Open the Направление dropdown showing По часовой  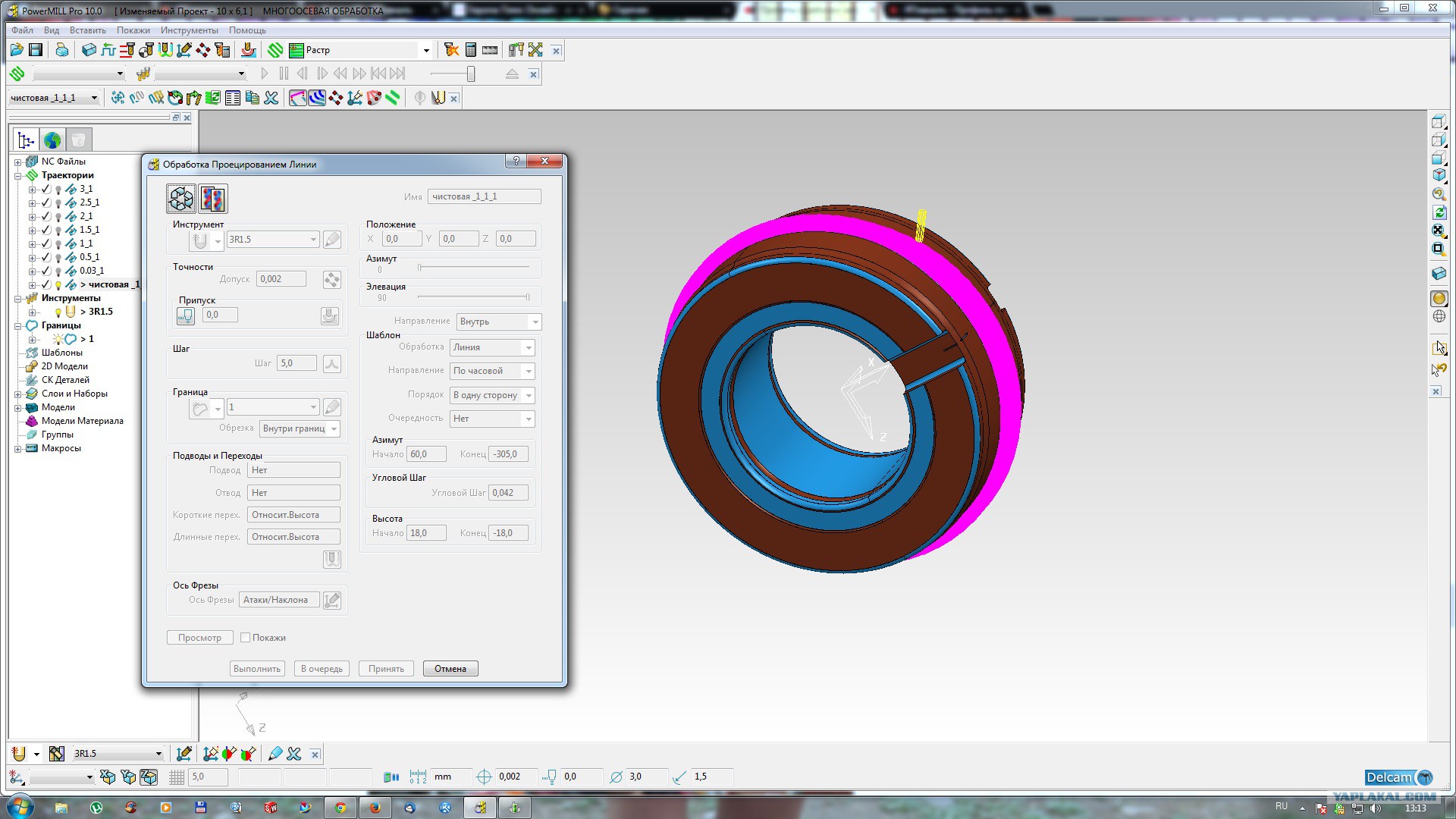492,371
